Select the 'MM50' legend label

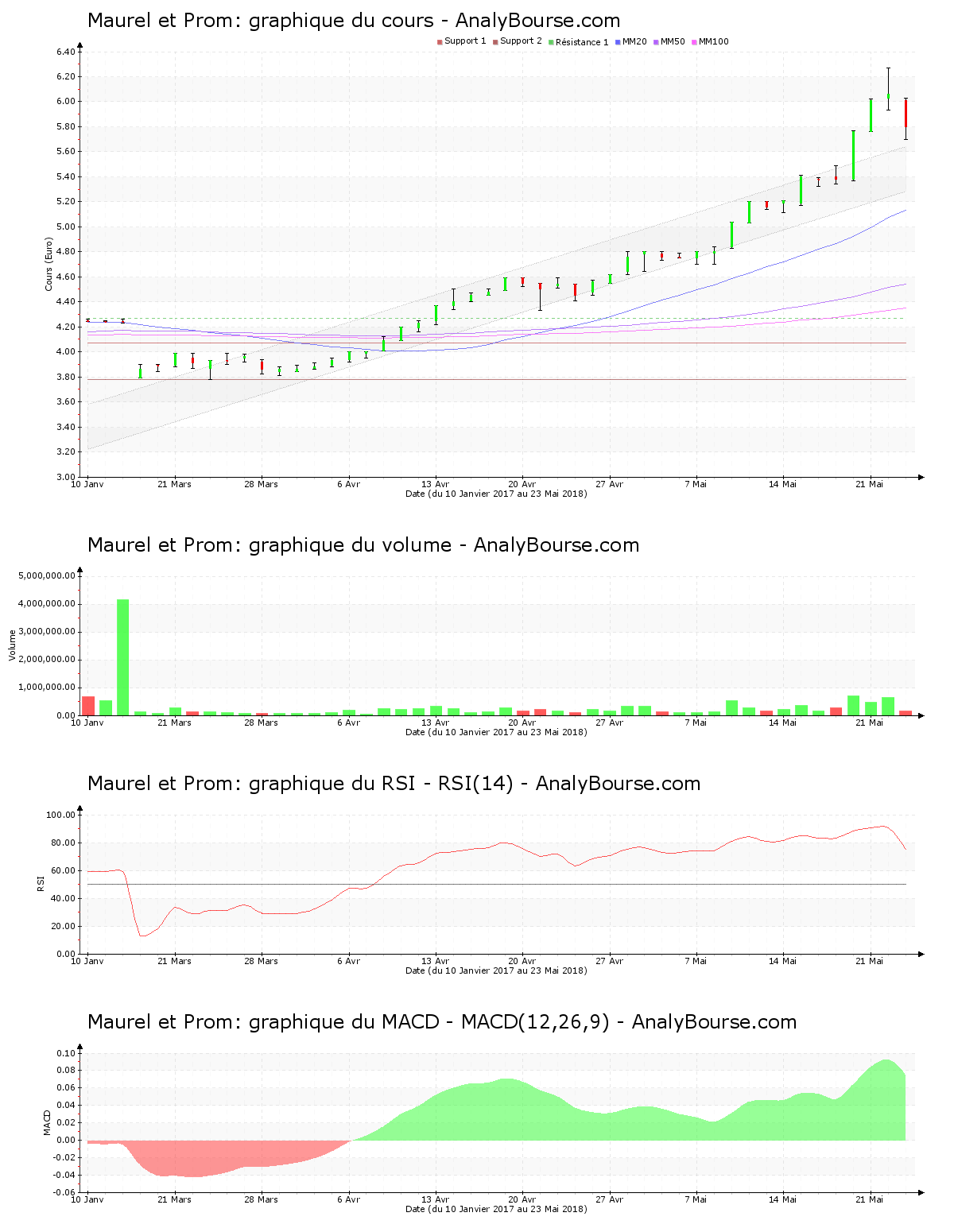(673, 41)
